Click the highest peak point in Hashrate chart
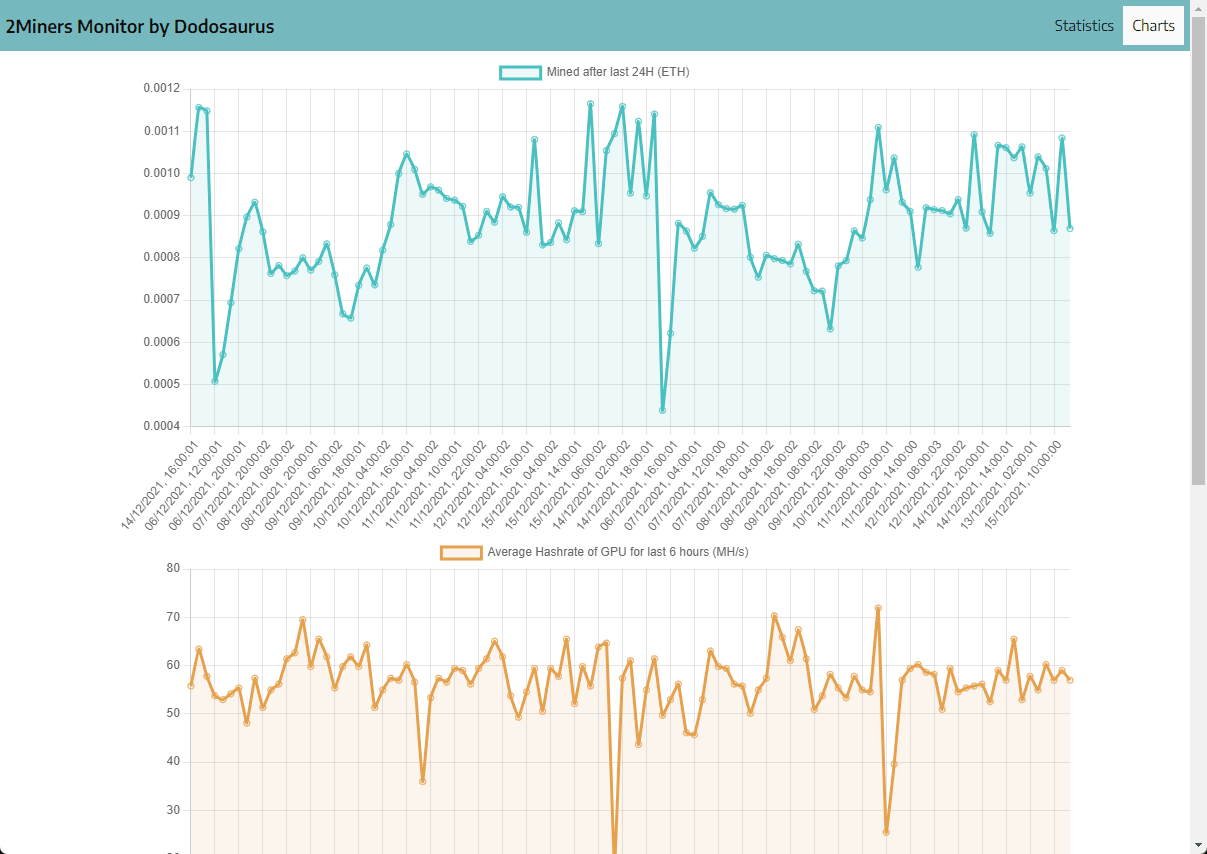Screen dimensions: 1207x854 point(878,608)
